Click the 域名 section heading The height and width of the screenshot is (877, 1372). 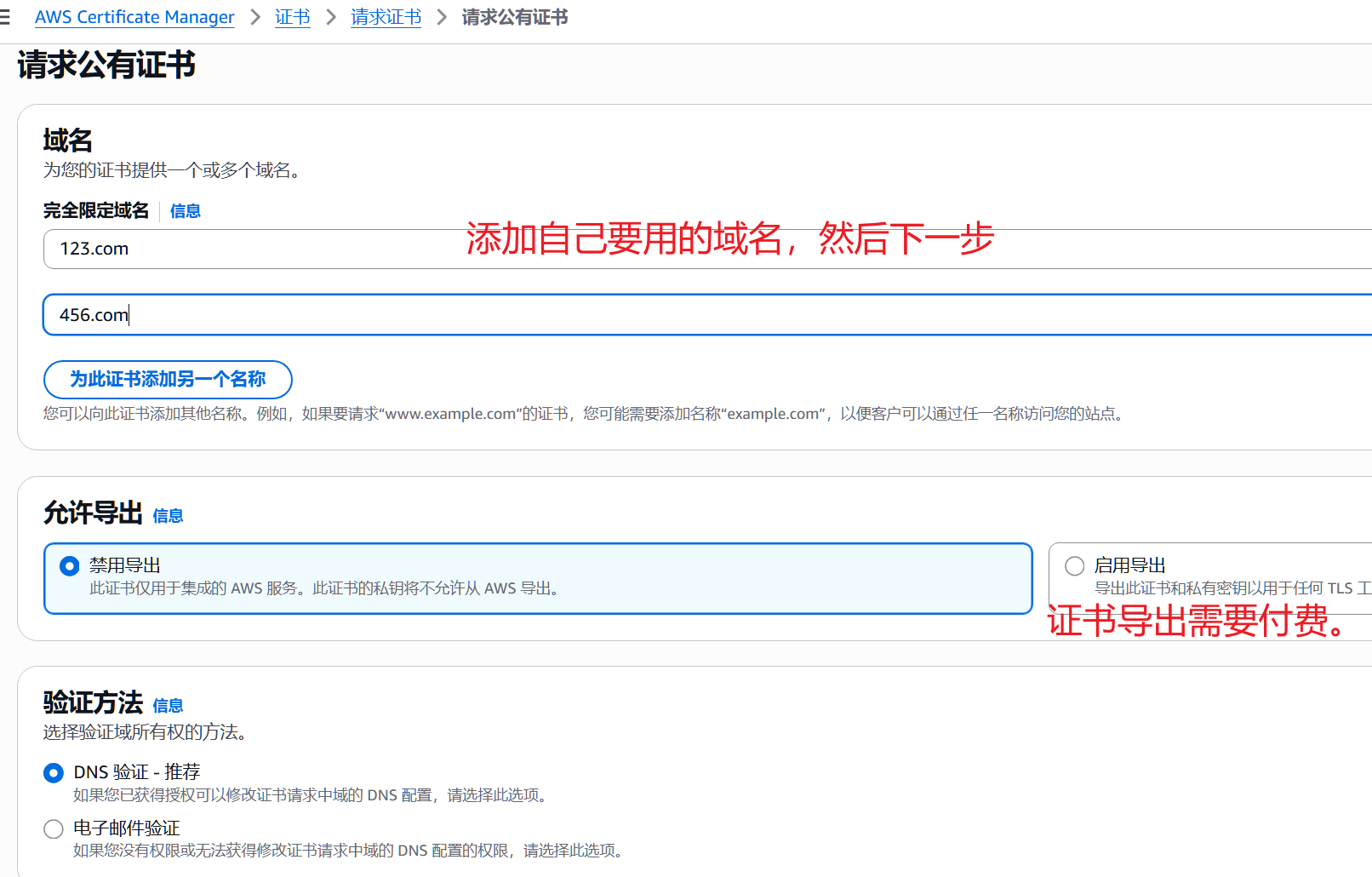click(x=68, y=140)
